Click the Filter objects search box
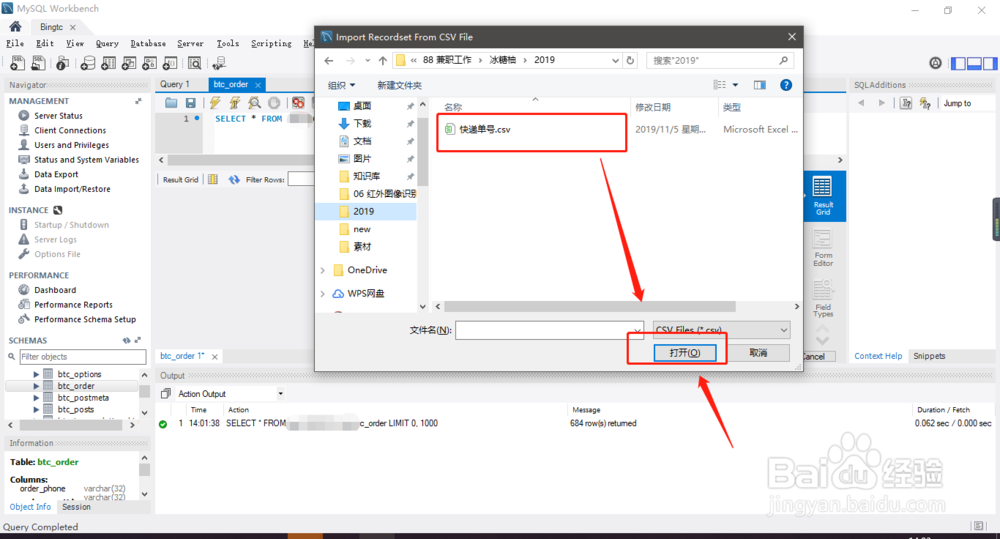The width and height of the screenshot is (1000, 539). point(83,357)
